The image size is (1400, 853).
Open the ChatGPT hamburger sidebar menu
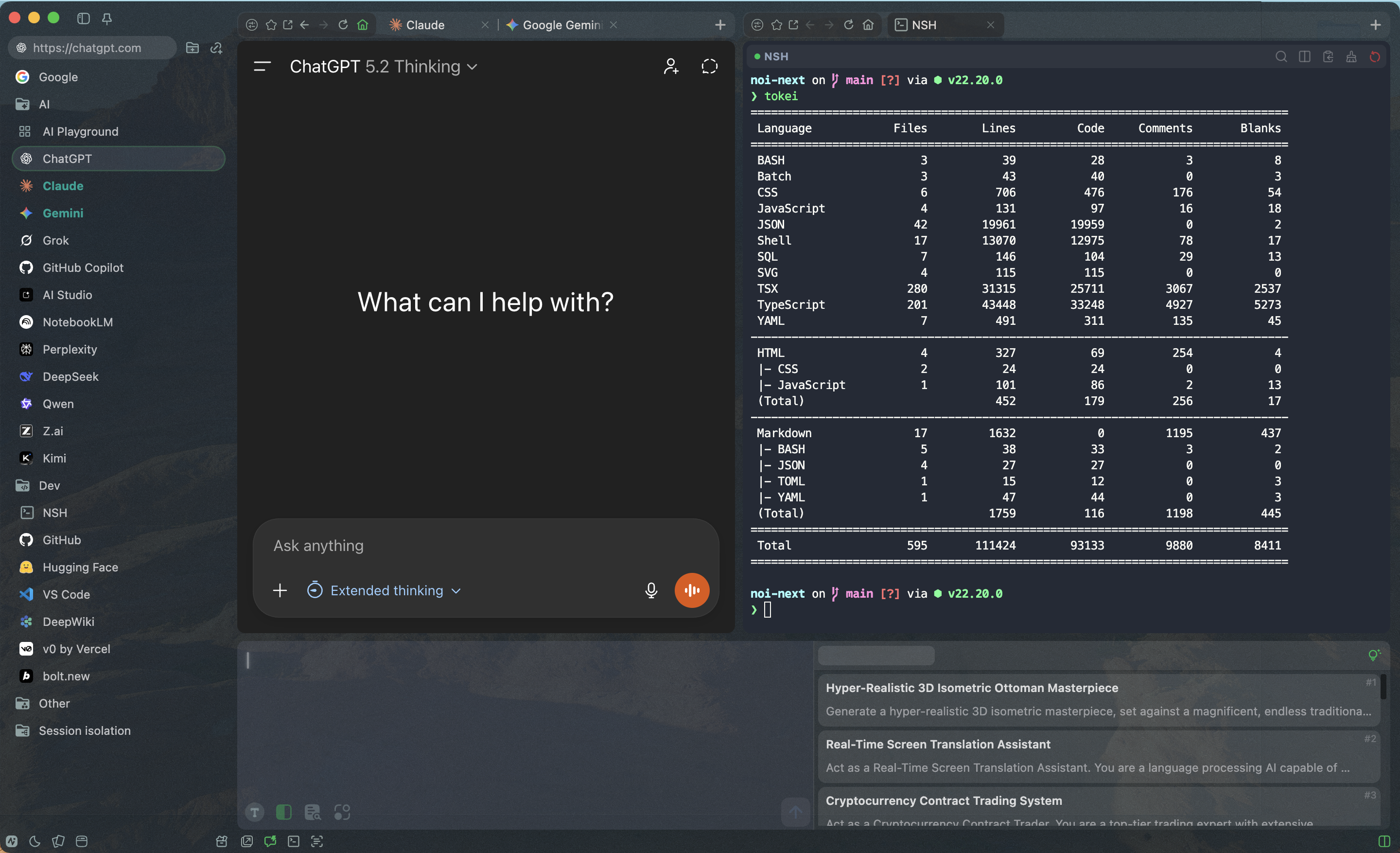click(262, 67)
